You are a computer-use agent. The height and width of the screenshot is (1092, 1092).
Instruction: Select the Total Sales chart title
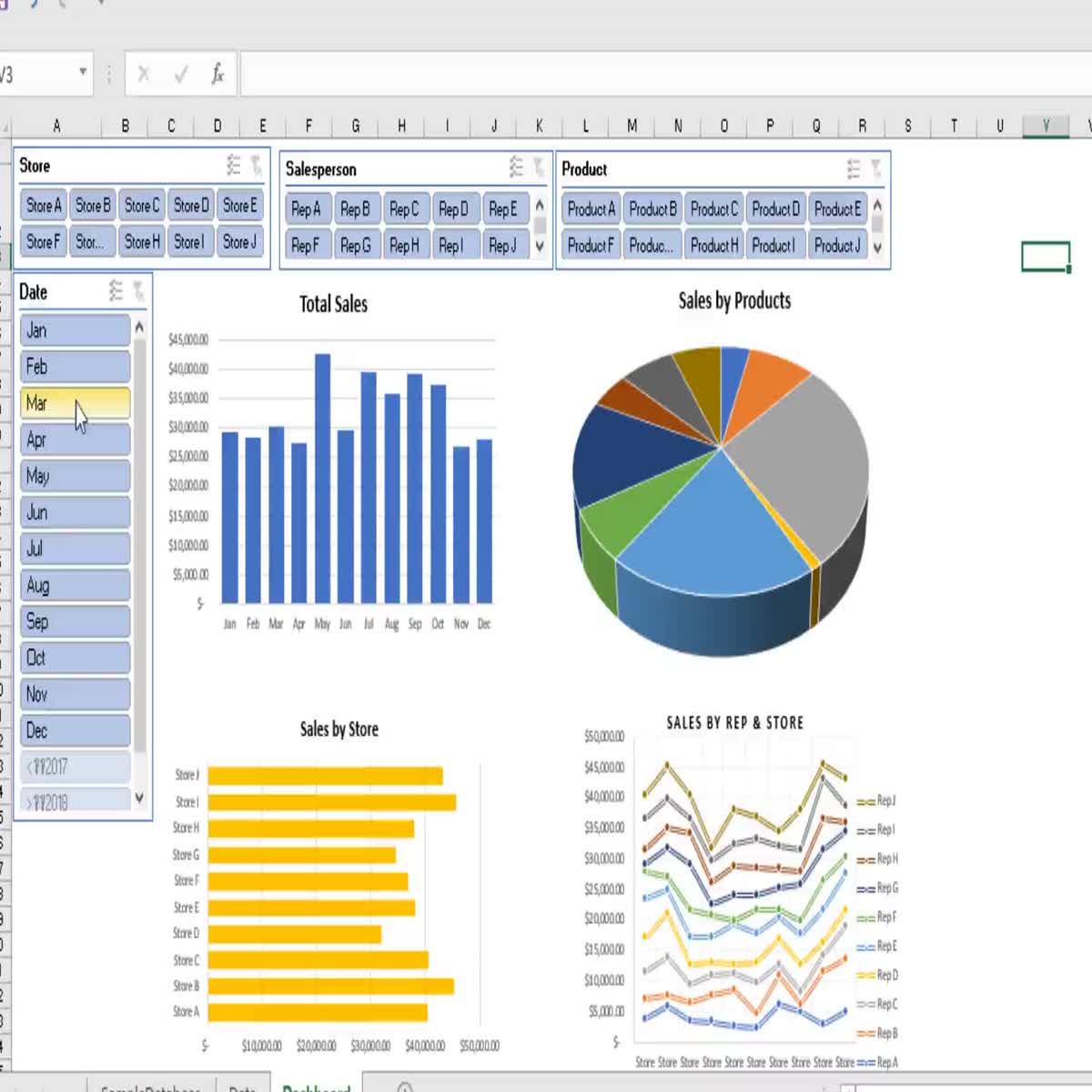pyautogui.click(x=333, y=304)
